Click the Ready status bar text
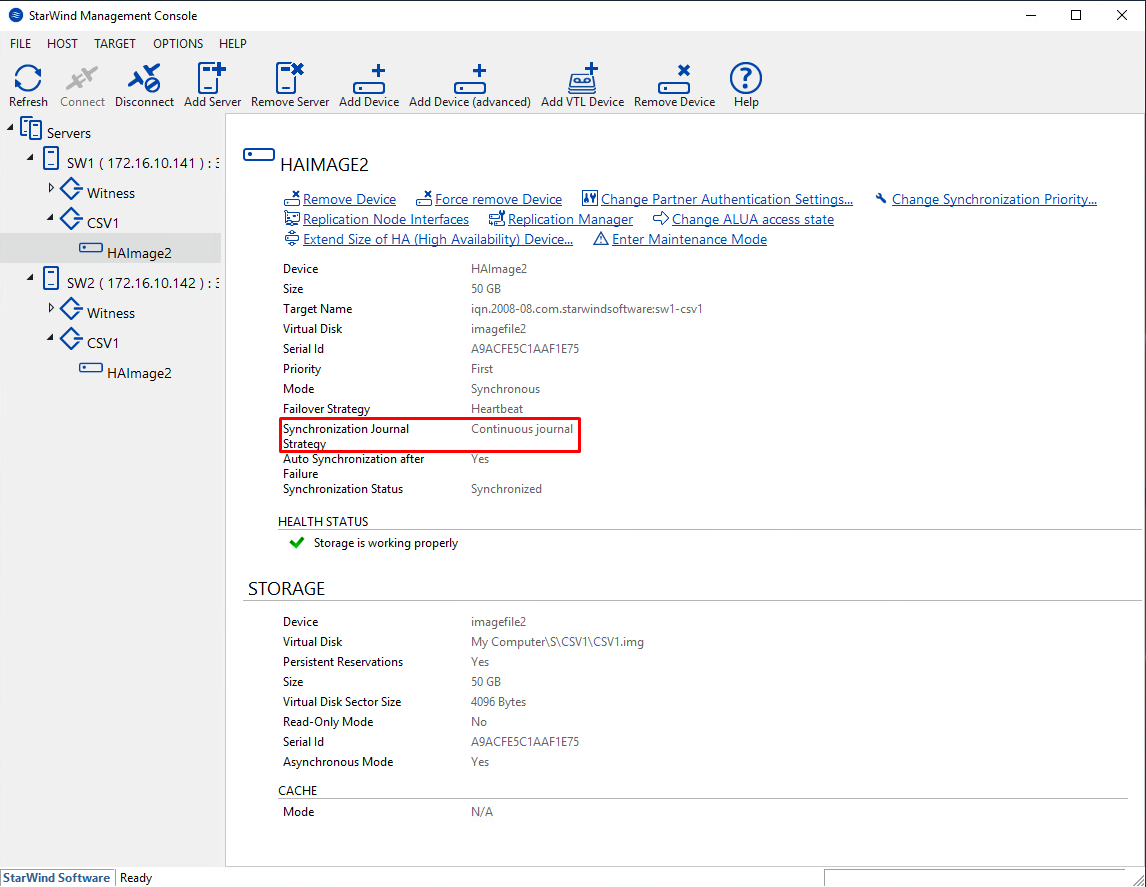The image size is (1146, 887). pyautogui.click(x=136, y=878)
